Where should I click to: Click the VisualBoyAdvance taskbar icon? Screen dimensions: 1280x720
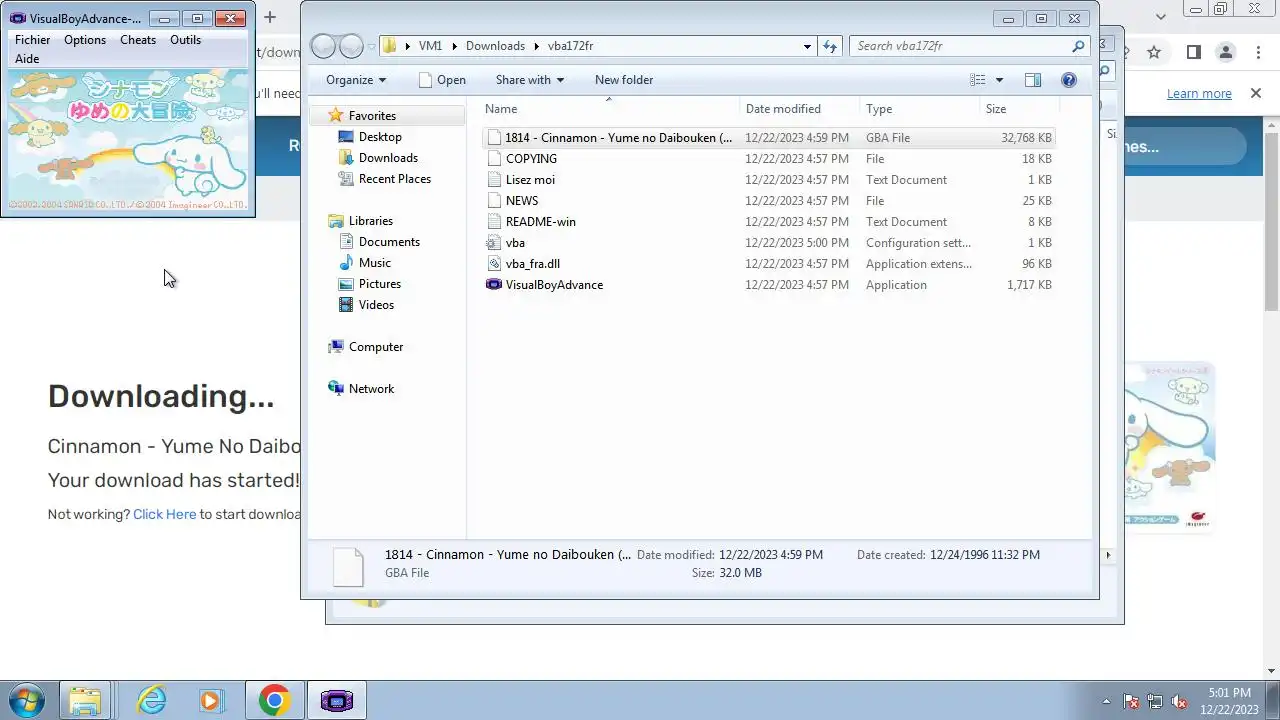(x=337, y=701)
